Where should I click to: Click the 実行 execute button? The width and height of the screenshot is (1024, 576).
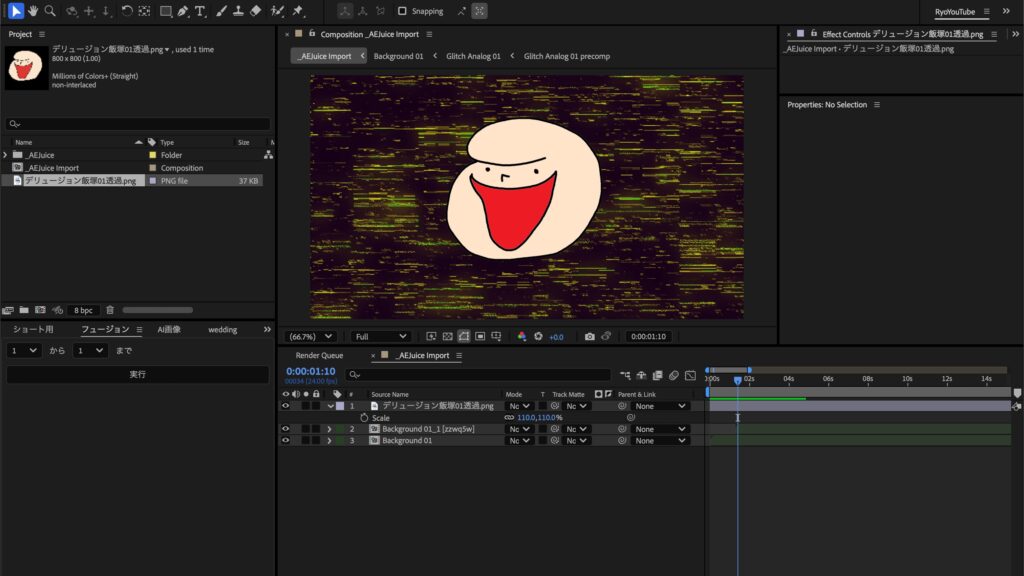(x=138, y=374)
